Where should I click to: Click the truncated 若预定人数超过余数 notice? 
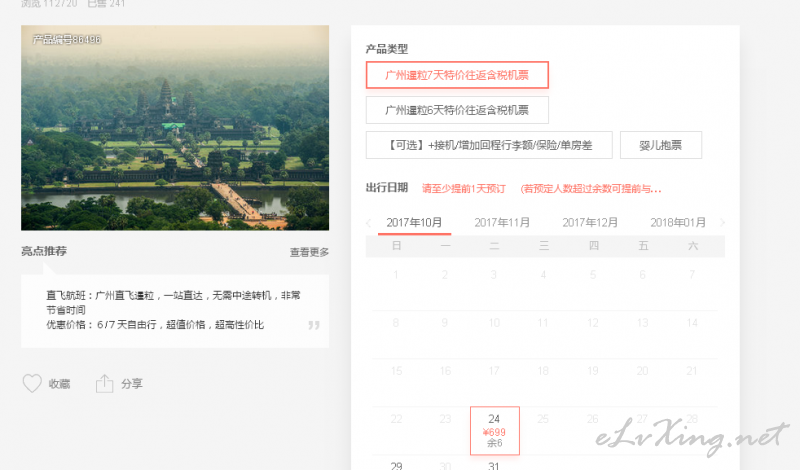tap(591, 189)
